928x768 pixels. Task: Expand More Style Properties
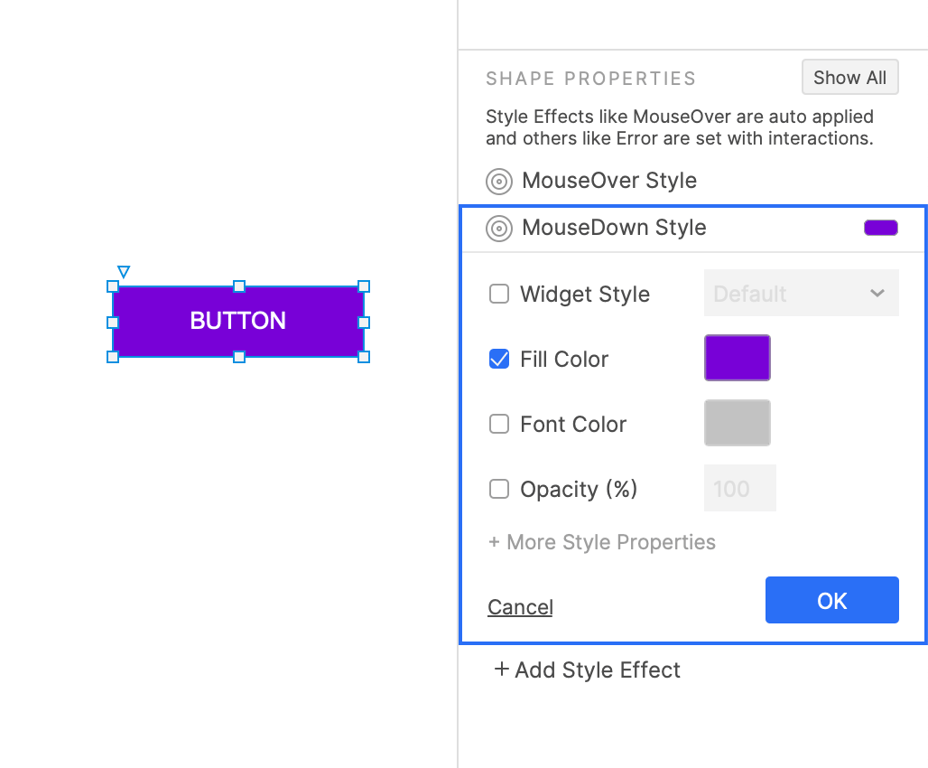click(602, 542)
